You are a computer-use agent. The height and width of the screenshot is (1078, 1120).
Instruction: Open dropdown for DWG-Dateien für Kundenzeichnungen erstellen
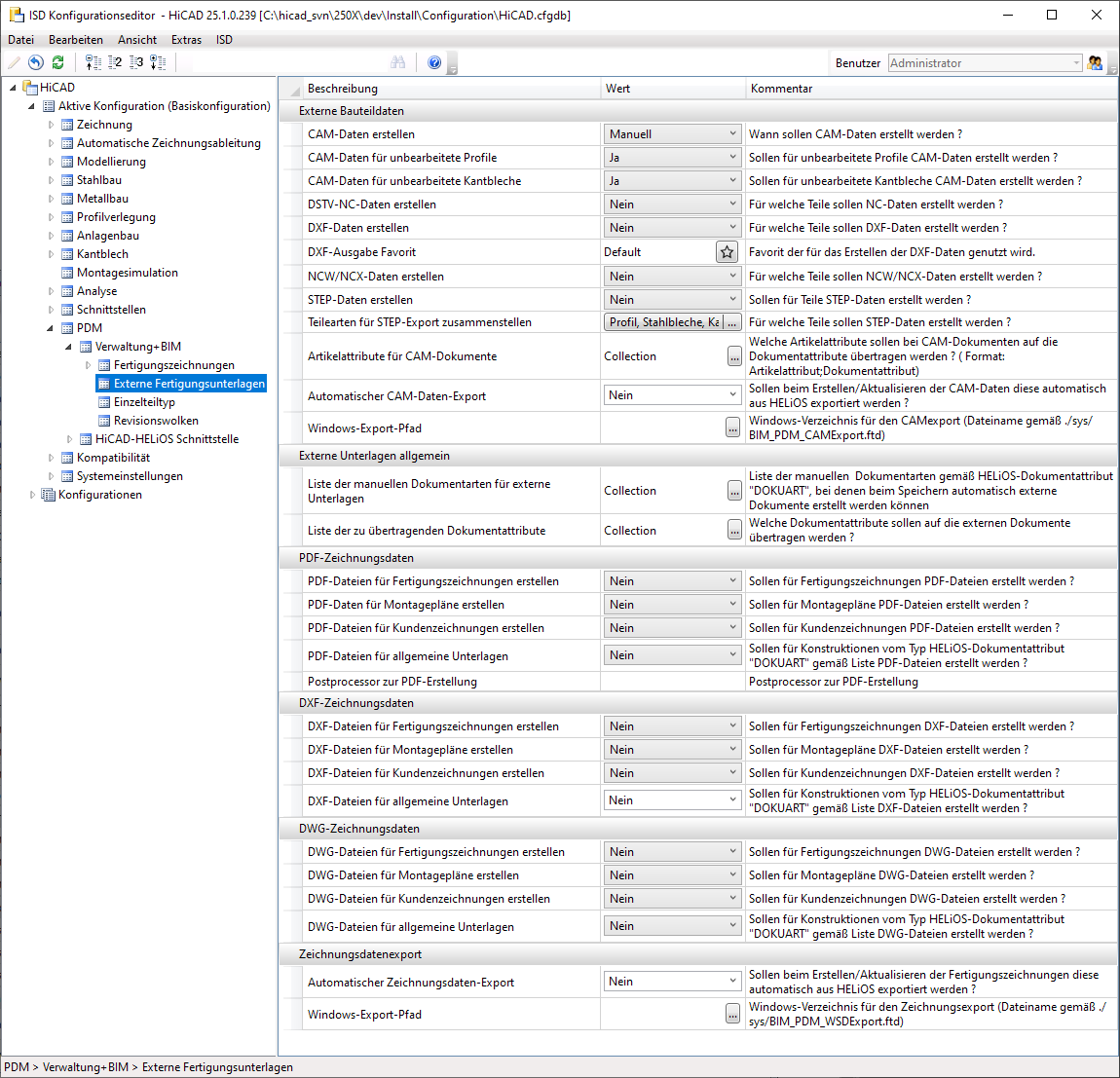(672, 899)
